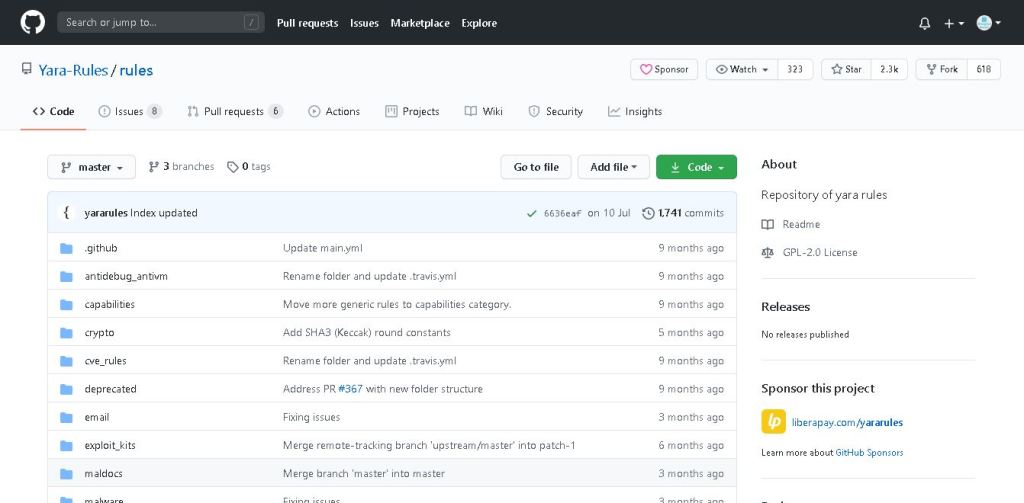This screenshot has width=1024, height=503.
Task: Click the tags icon
Action: [233, 167]
